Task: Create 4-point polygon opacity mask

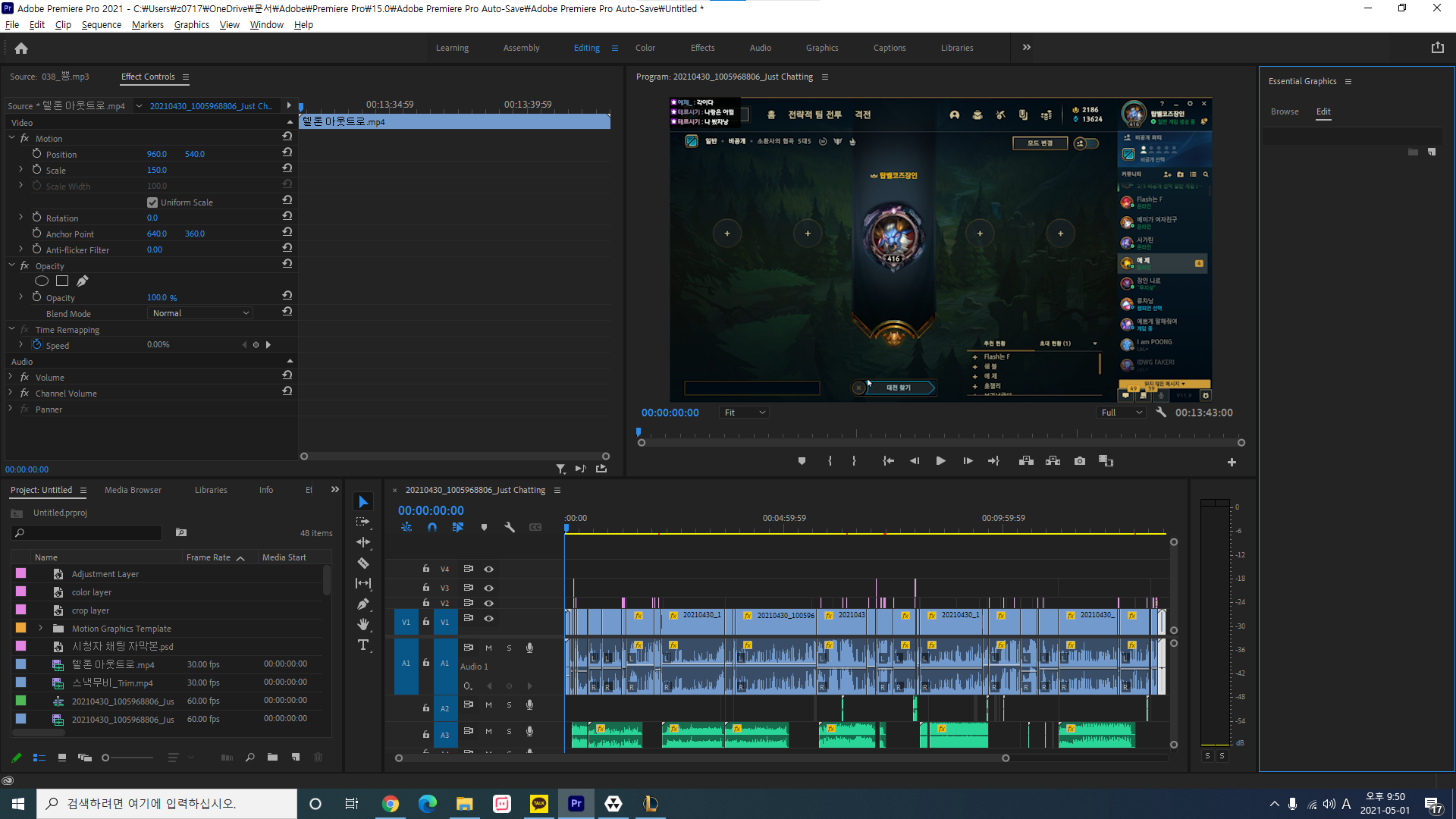Action: [62, 281]
